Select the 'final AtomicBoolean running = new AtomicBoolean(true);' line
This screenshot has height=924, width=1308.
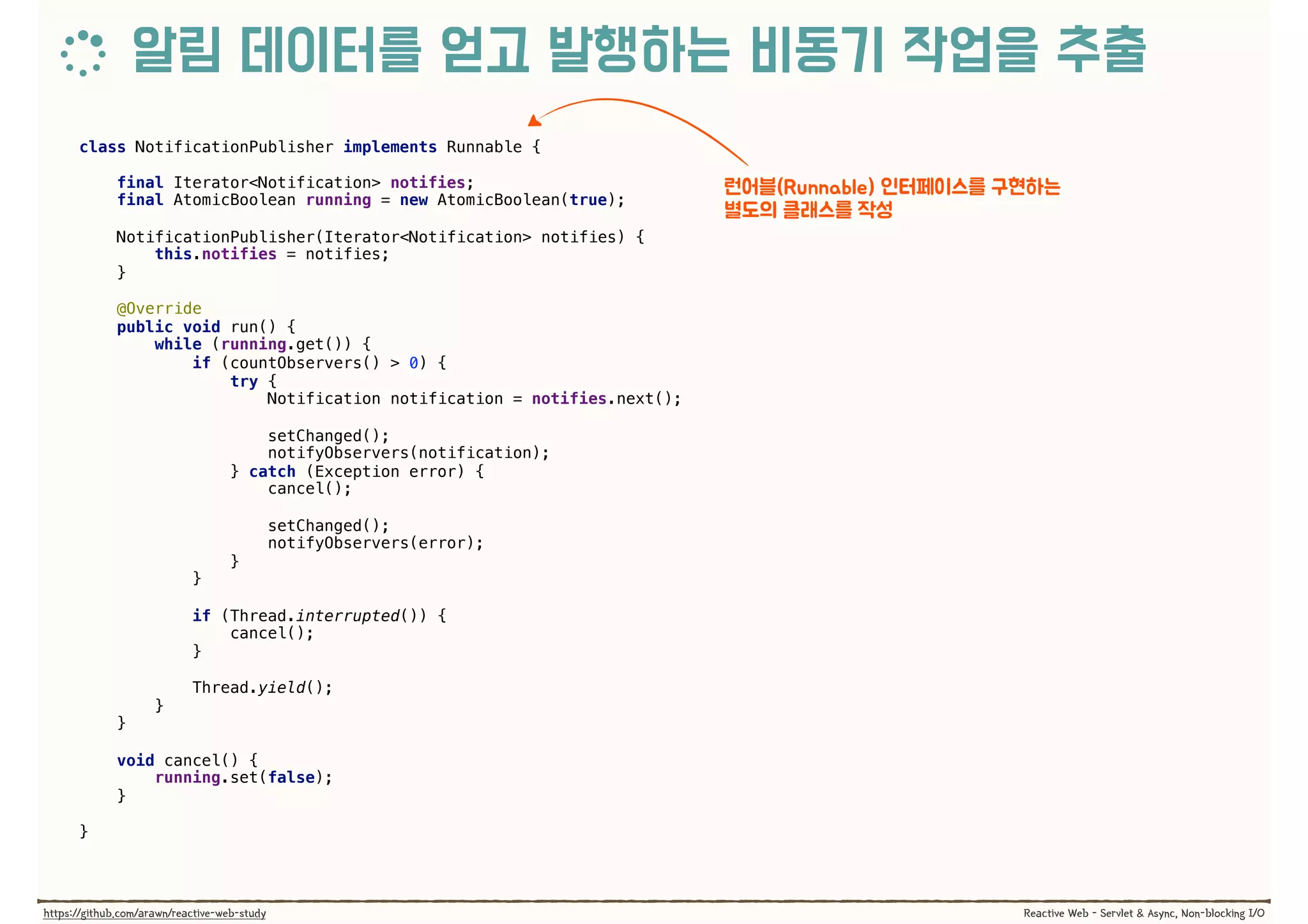pos(371,200)
